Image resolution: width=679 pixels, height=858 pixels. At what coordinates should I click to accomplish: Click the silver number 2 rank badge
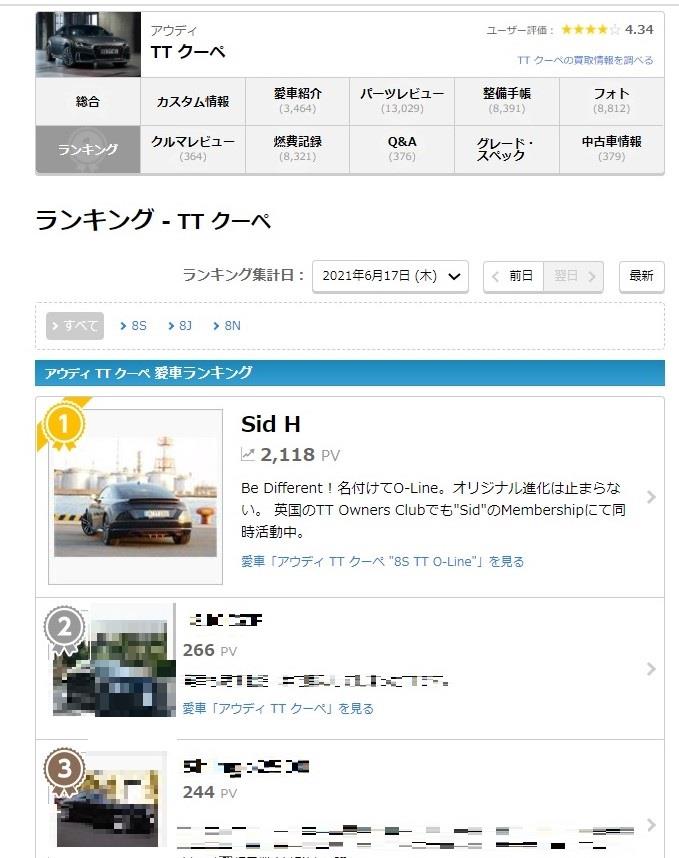point(65,629)
